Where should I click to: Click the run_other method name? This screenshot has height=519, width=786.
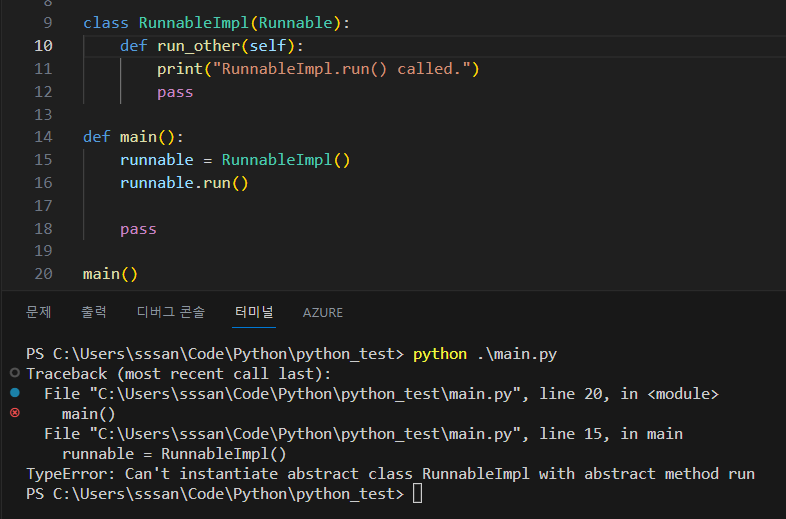[x=198, y=46]
